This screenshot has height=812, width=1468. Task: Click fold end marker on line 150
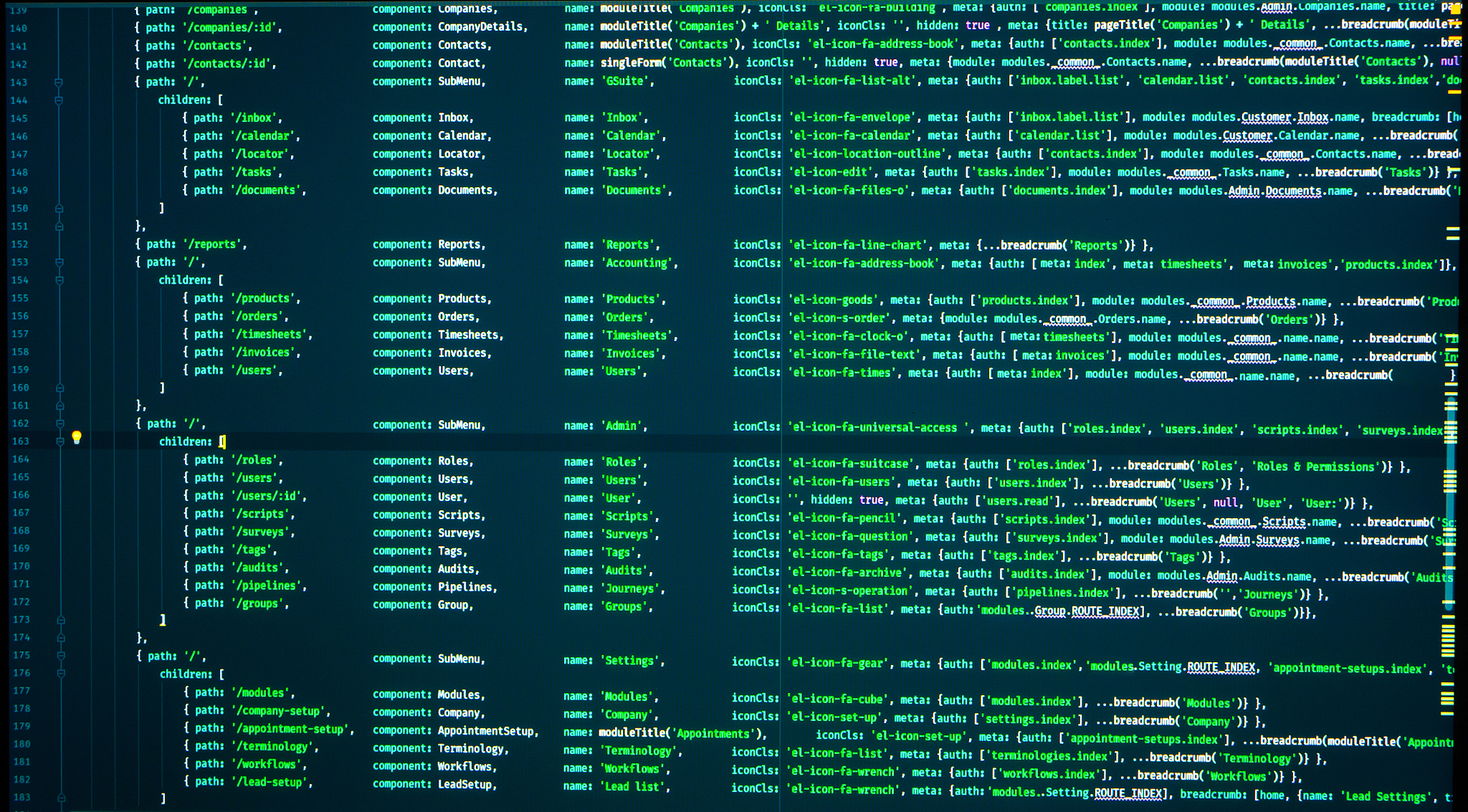59,209
